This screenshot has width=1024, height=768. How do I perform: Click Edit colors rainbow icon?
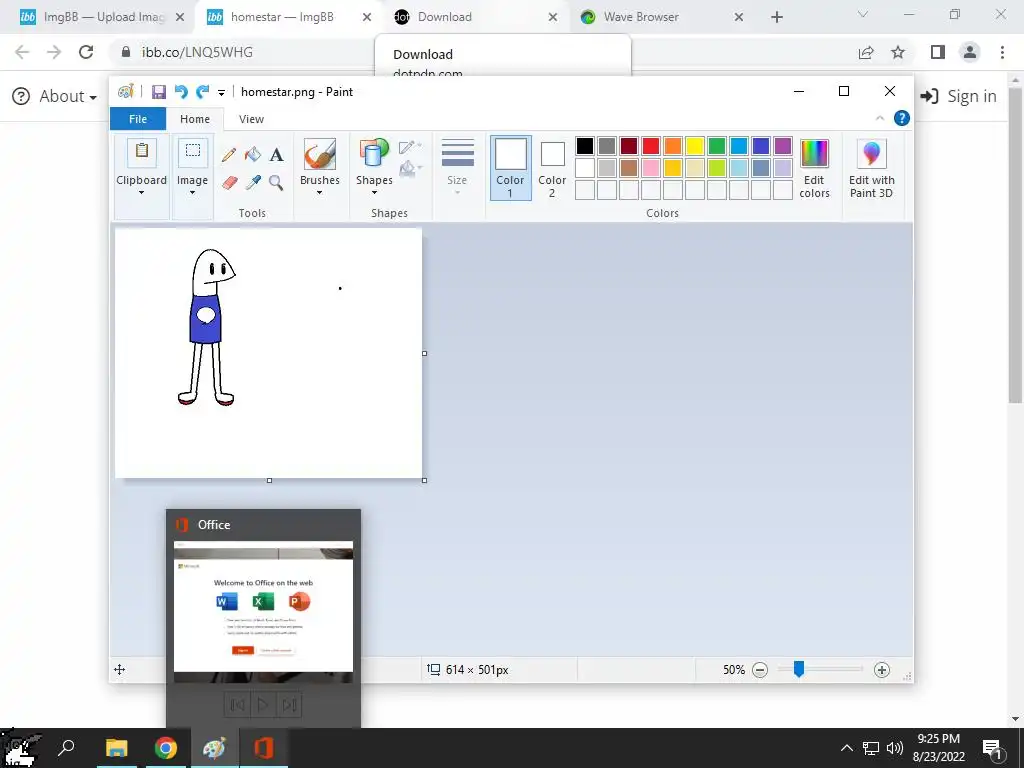tap(814, 154)
